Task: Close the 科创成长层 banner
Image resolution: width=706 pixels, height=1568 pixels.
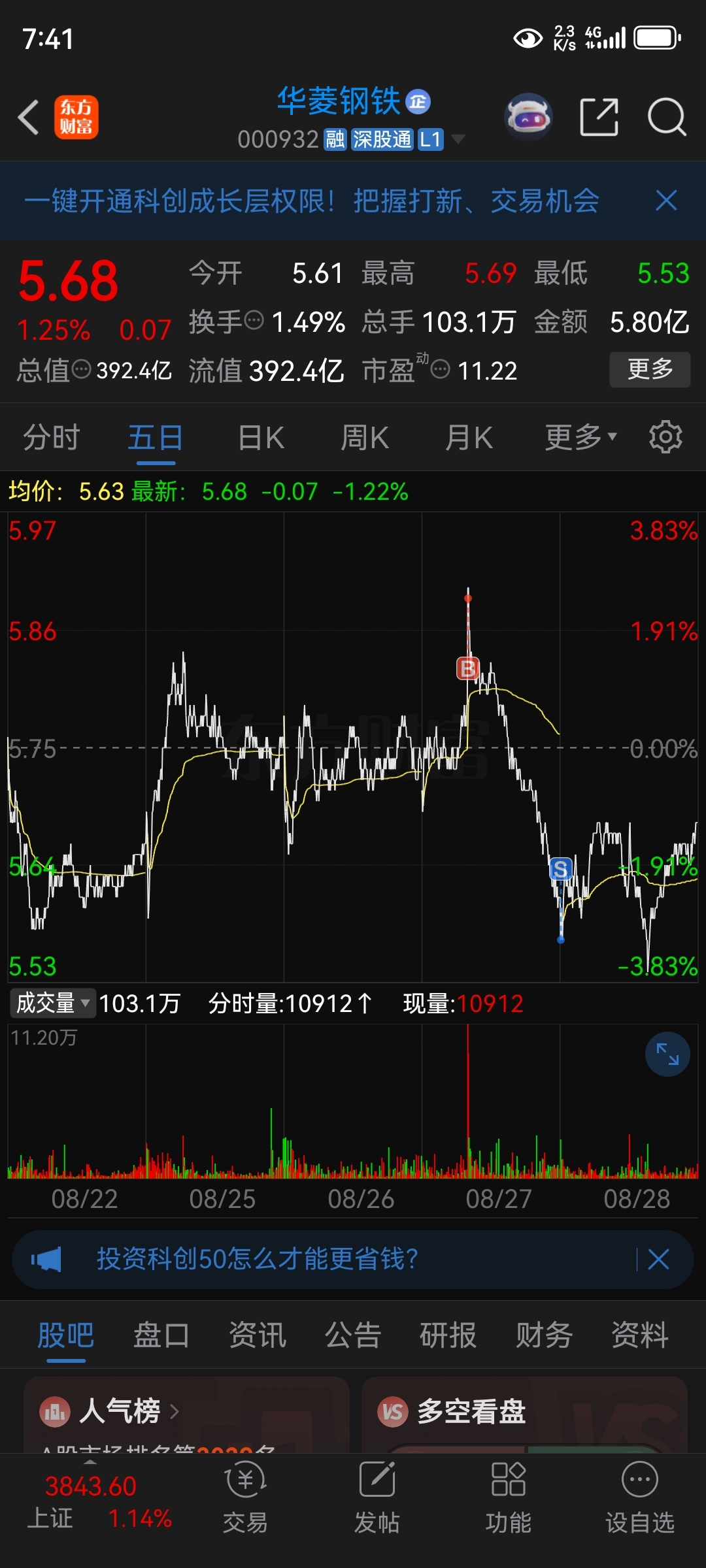Action: coord(666,201)
